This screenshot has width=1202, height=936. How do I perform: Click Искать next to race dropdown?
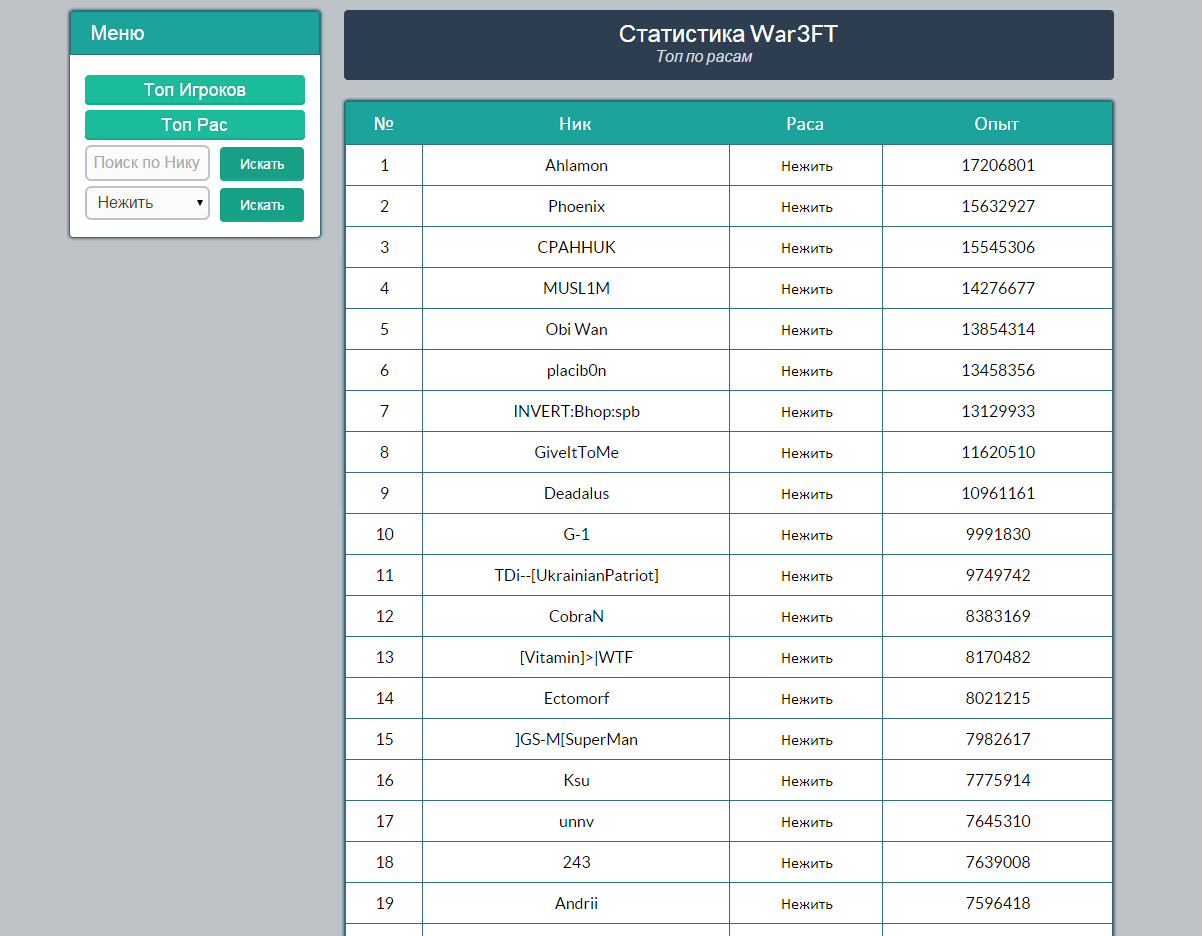pos(262,205)
